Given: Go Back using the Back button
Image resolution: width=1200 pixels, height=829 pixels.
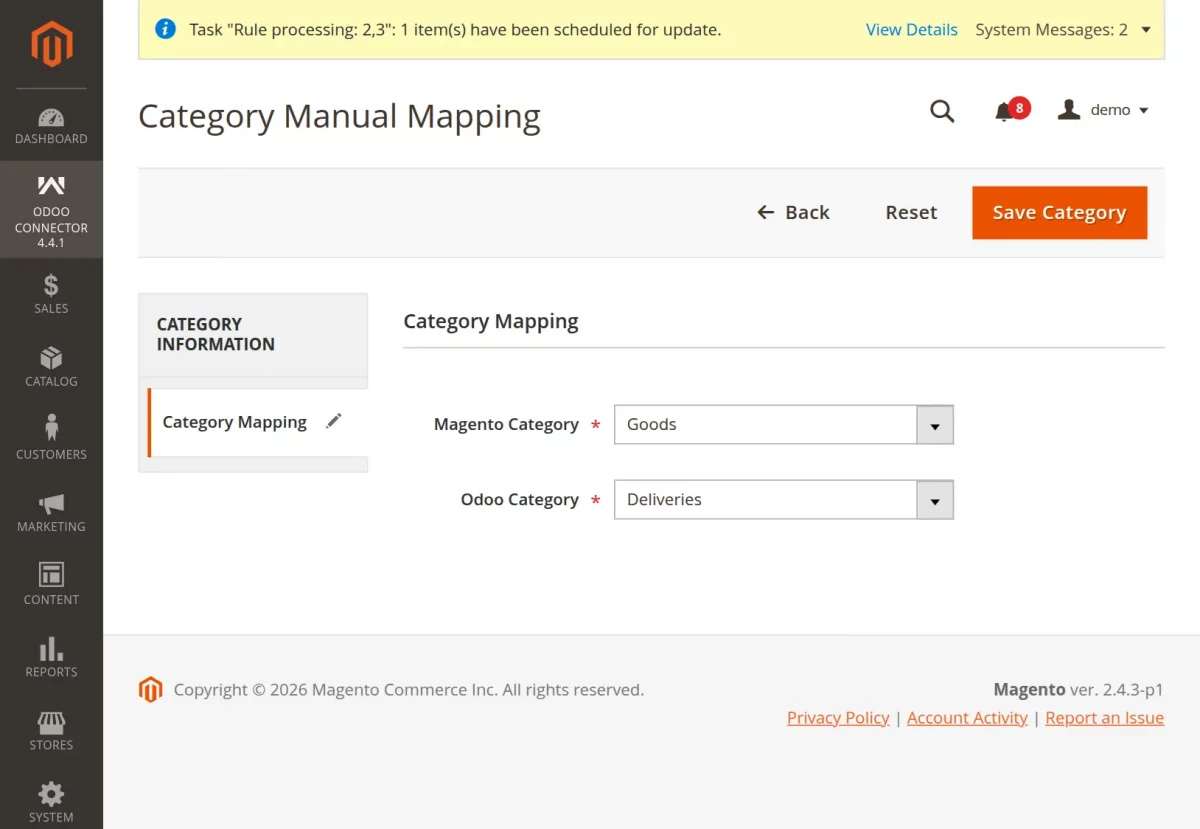Looking at the screenshot, I should click(x=793, y=212).
